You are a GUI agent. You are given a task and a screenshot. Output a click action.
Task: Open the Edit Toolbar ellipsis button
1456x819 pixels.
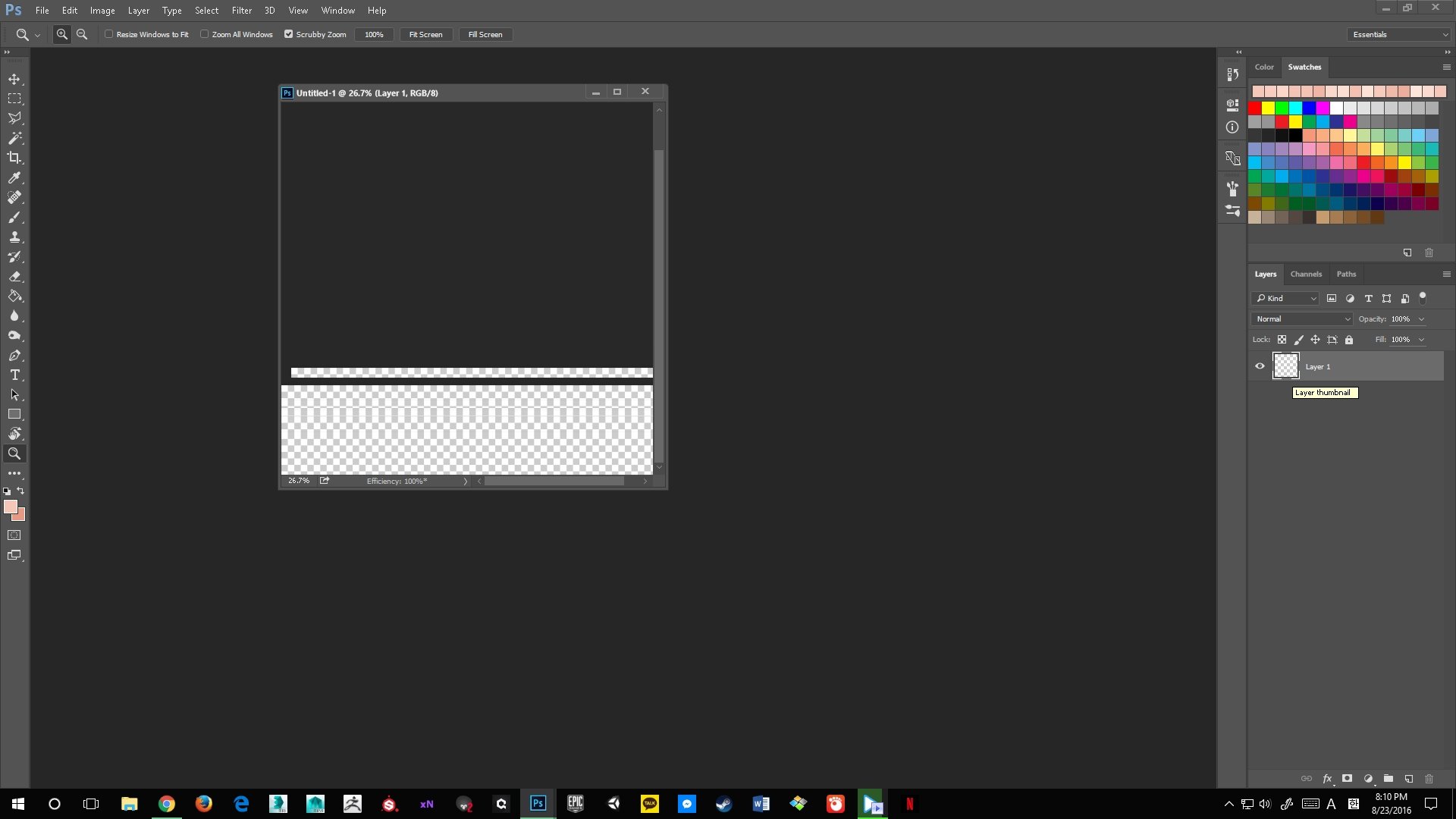pos(14,472)
